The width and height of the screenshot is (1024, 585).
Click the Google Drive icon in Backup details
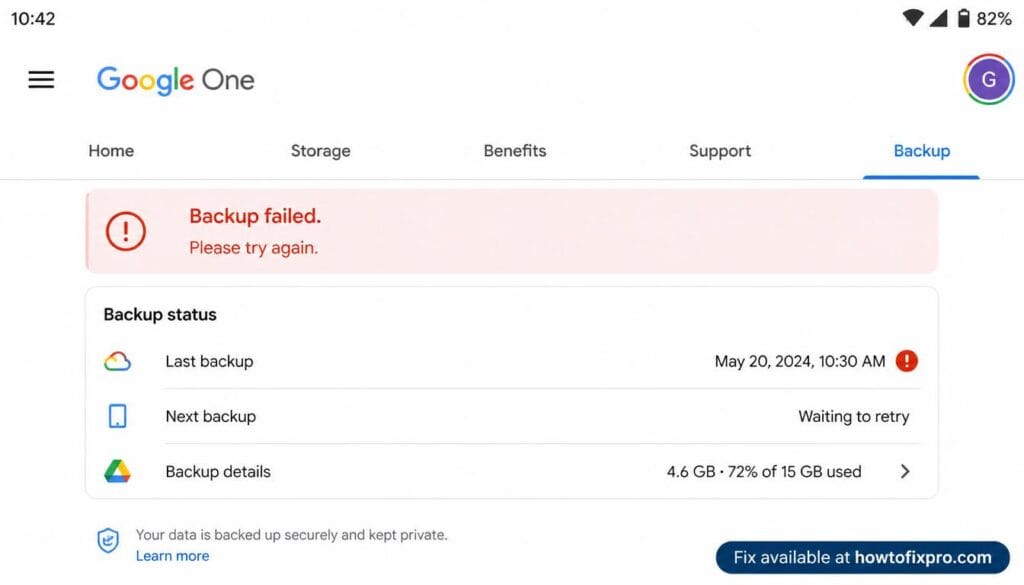(x=118, y=471)
